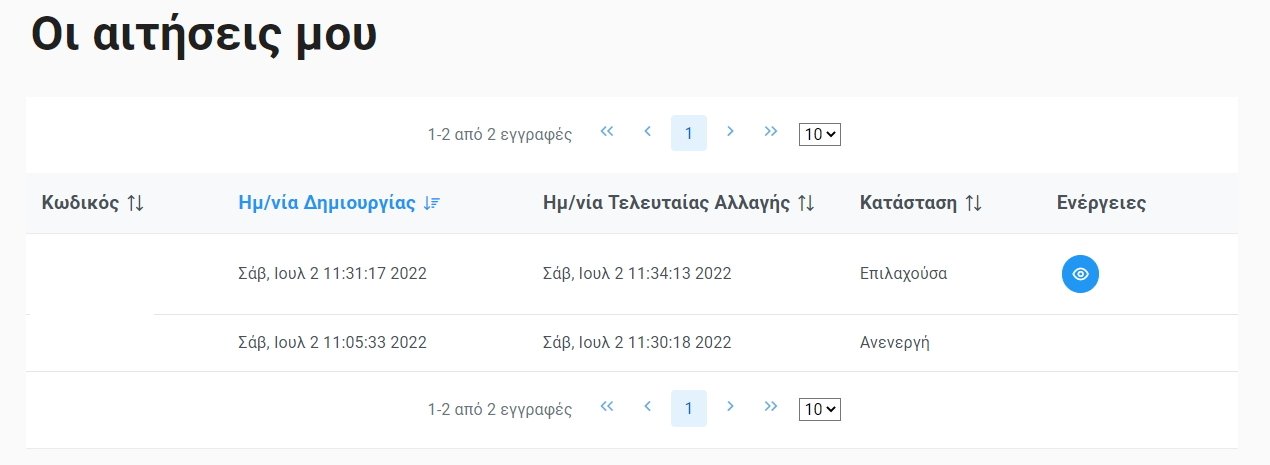Go to next page in bottom paginator
The image size is (1270, 465).
coord(730,407)
